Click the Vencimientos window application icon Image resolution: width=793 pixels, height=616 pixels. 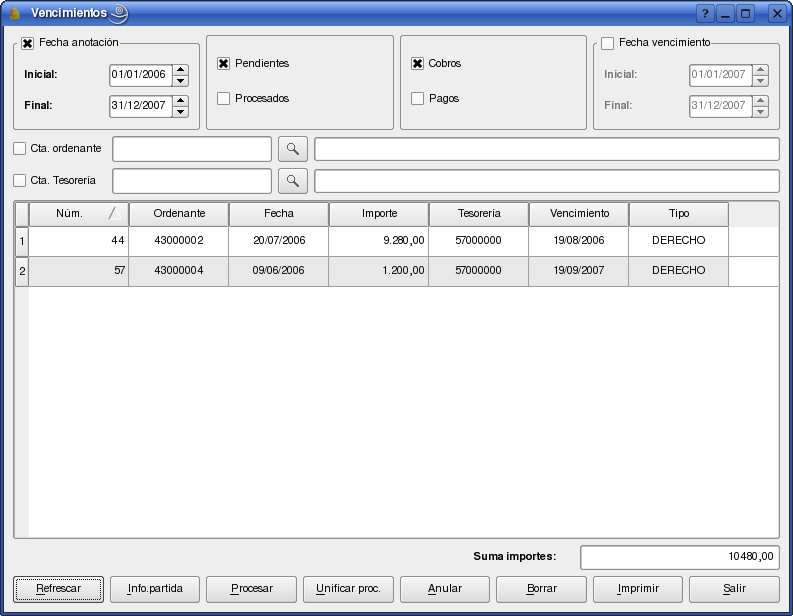pos(14,13)
